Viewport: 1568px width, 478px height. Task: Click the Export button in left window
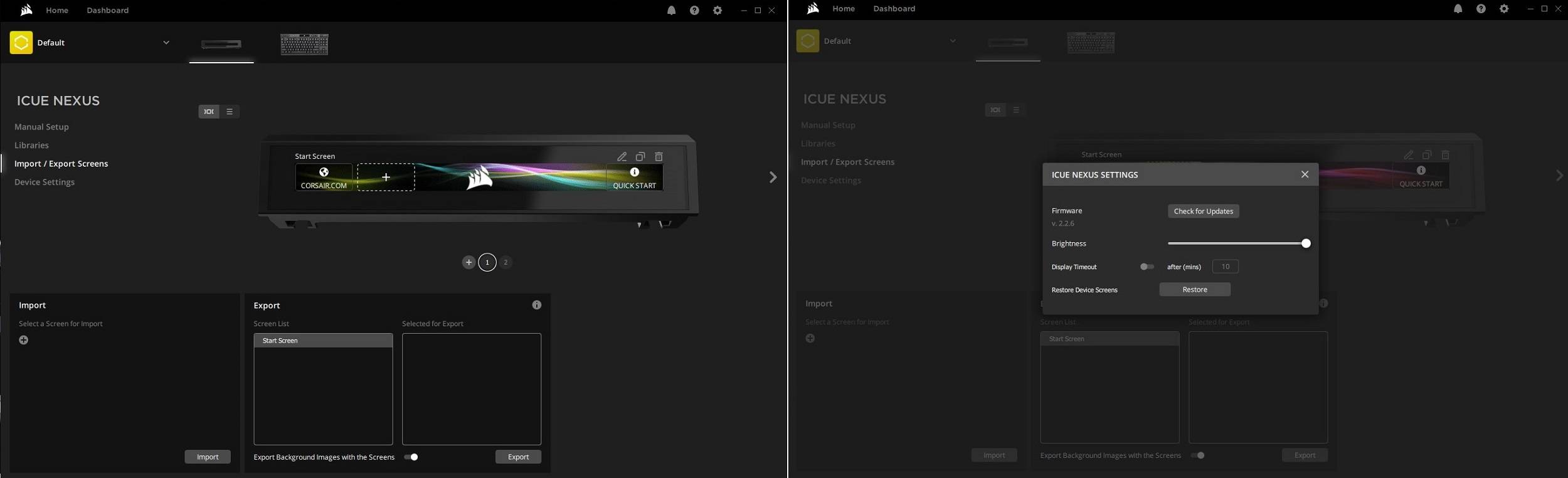tap(518, 457)
